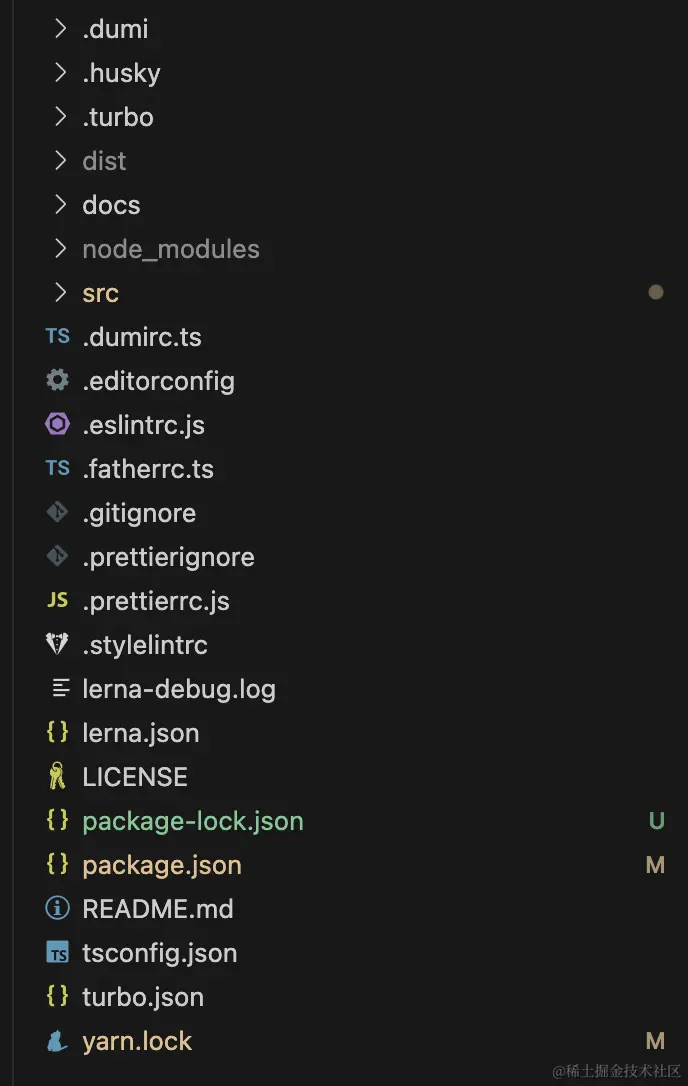This screenshot has width=688, height=1086.
Task: Open the package.json file
Action: 162,865
